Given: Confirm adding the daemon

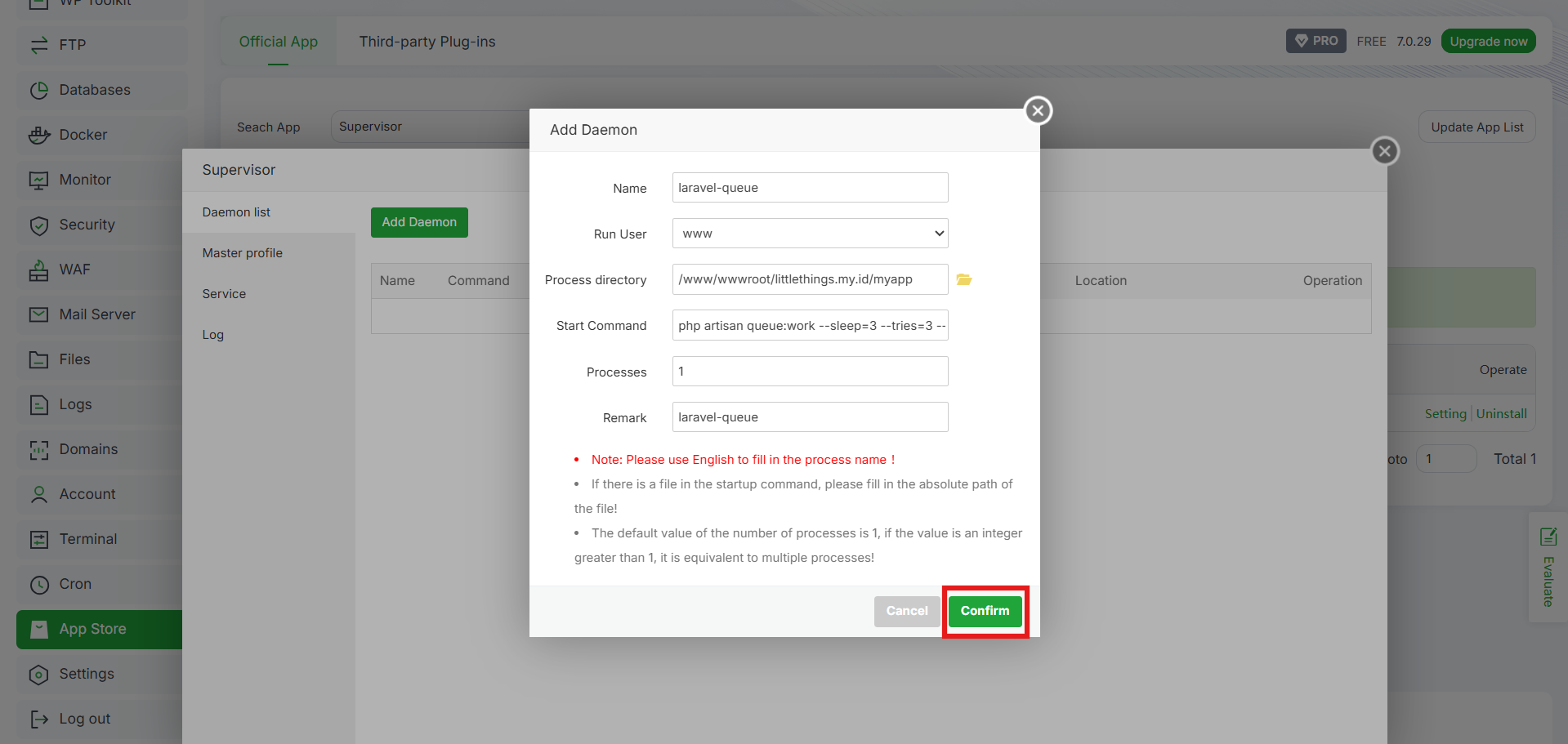Looking at the screenshot, I should (x=985, y=611).
